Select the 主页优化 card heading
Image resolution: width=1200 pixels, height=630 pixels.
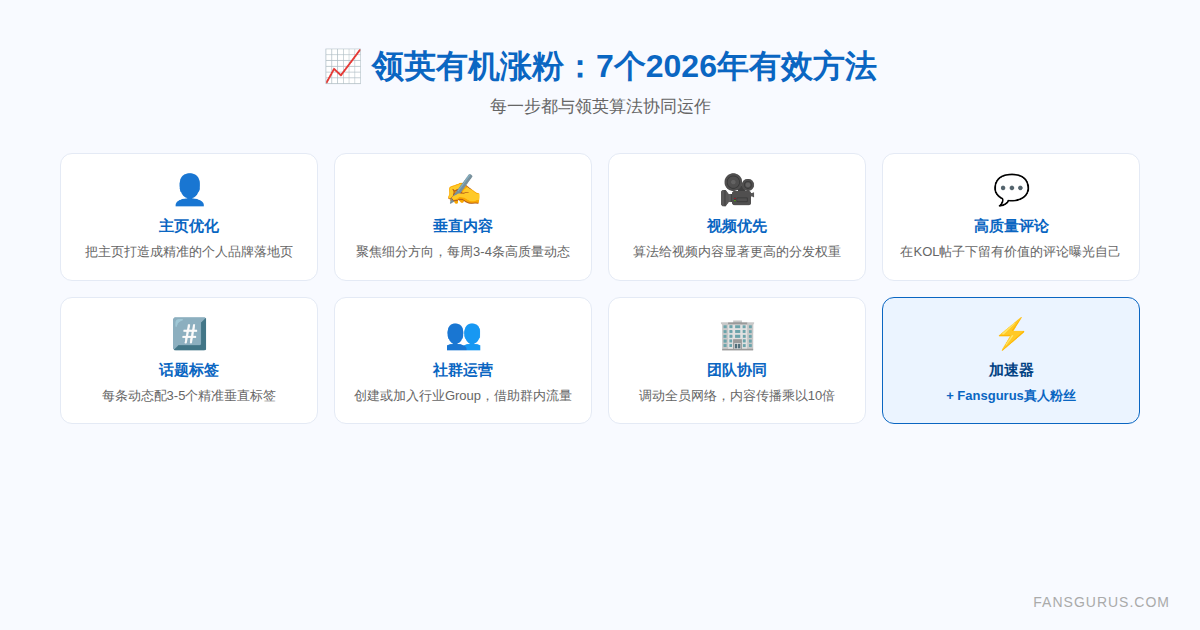[188, 225]
